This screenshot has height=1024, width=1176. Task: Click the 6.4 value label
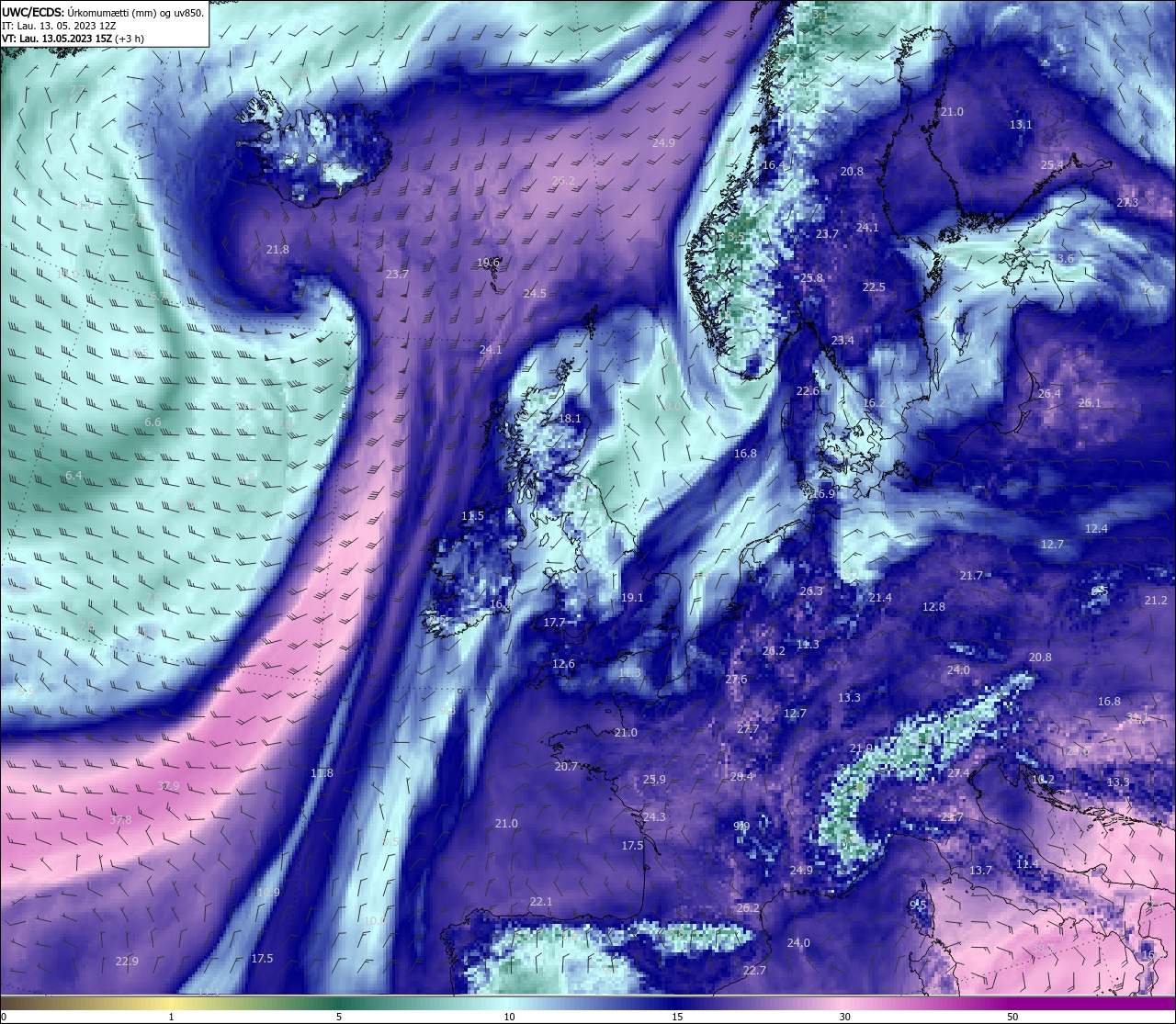point(73,476)
